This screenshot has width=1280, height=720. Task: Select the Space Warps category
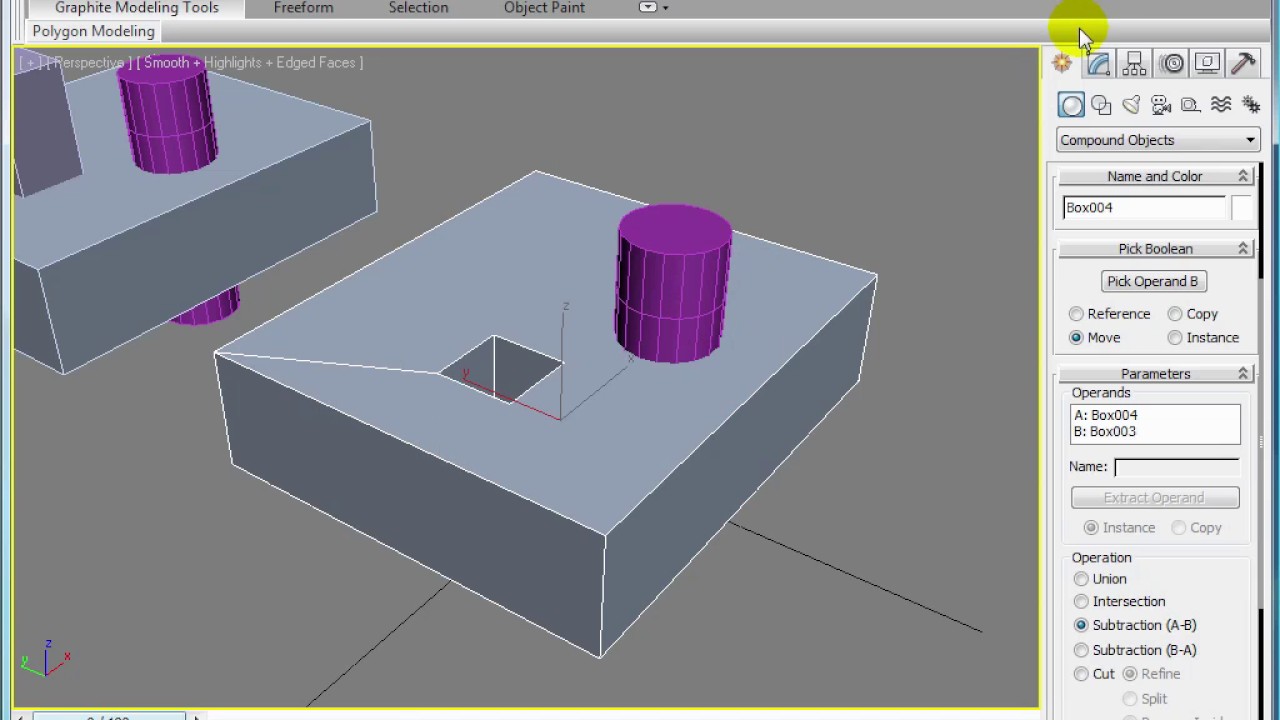[x=1221, y=105]
